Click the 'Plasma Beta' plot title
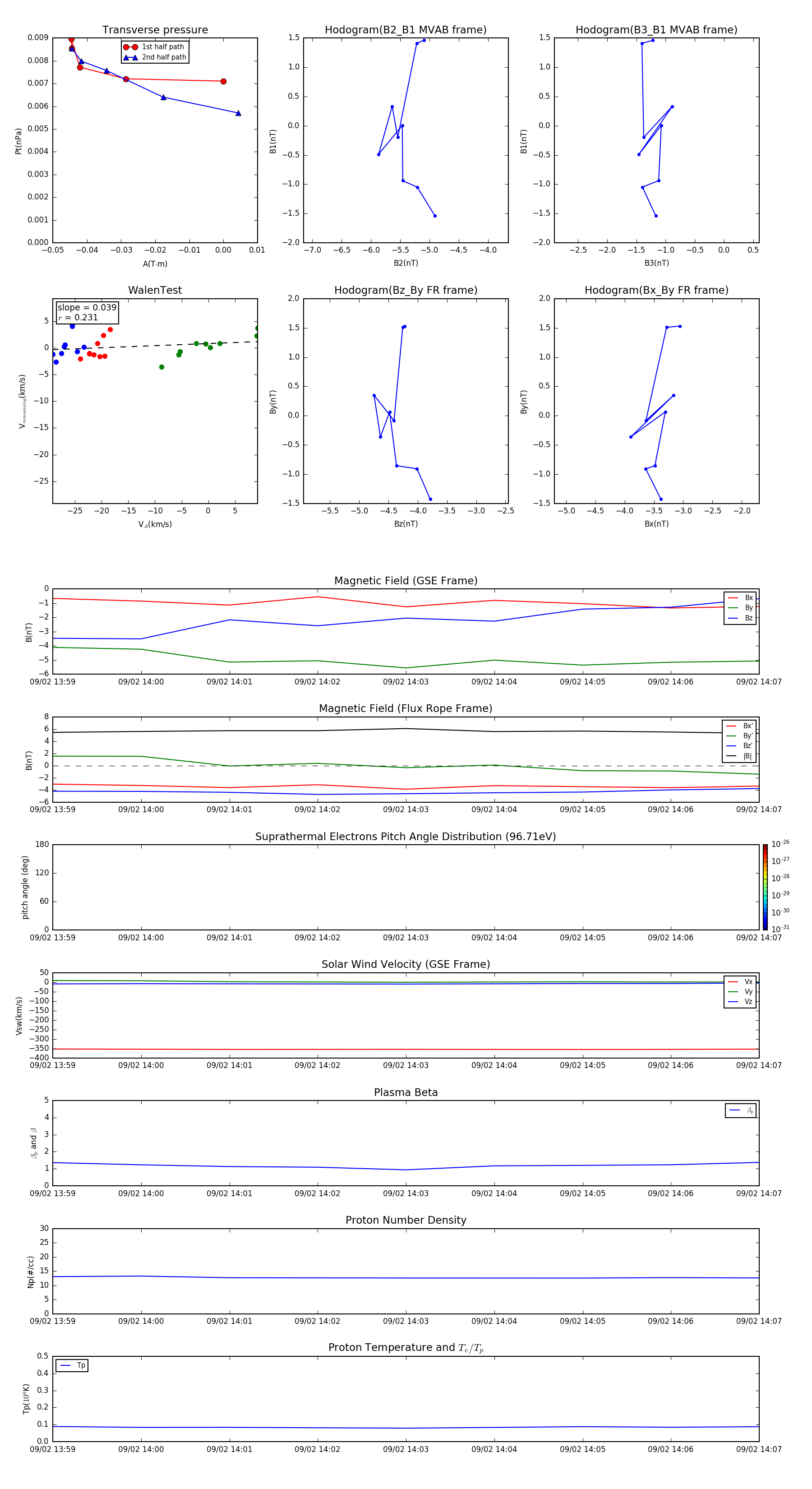The image size is (812, 1489). point(406,1092)
